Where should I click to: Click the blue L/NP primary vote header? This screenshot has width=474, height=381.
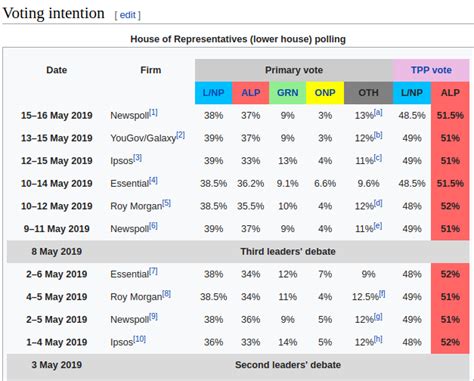point(213,93)
